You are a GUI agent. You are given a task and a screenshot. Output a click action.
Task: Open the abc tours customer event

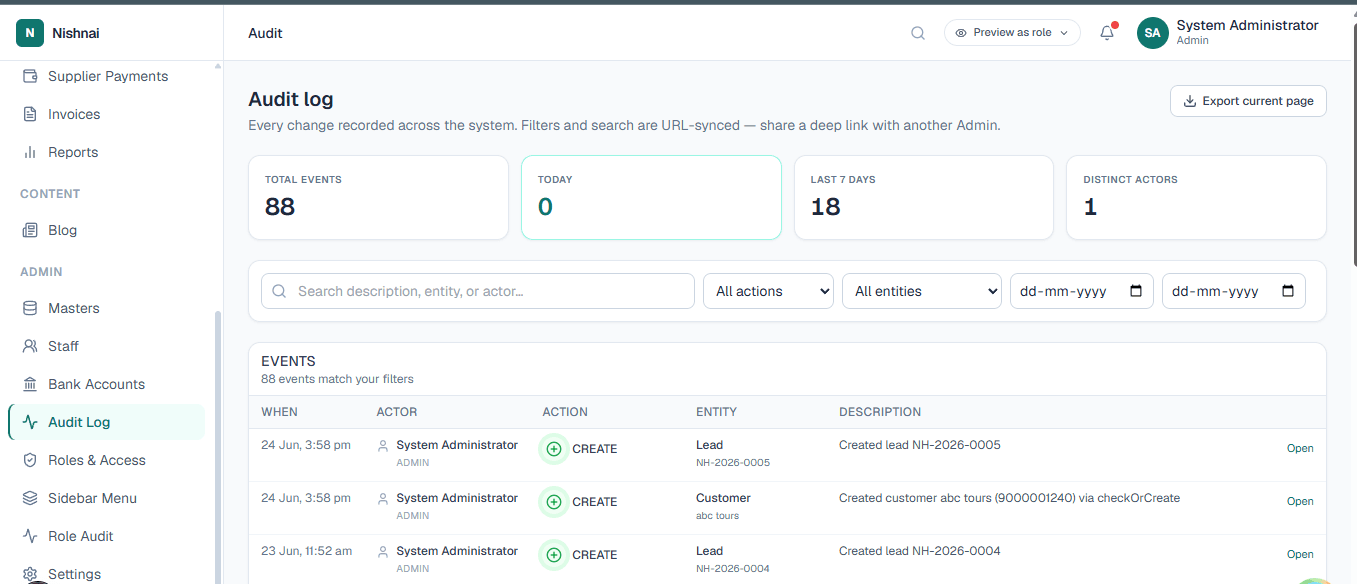point(1300,501)
